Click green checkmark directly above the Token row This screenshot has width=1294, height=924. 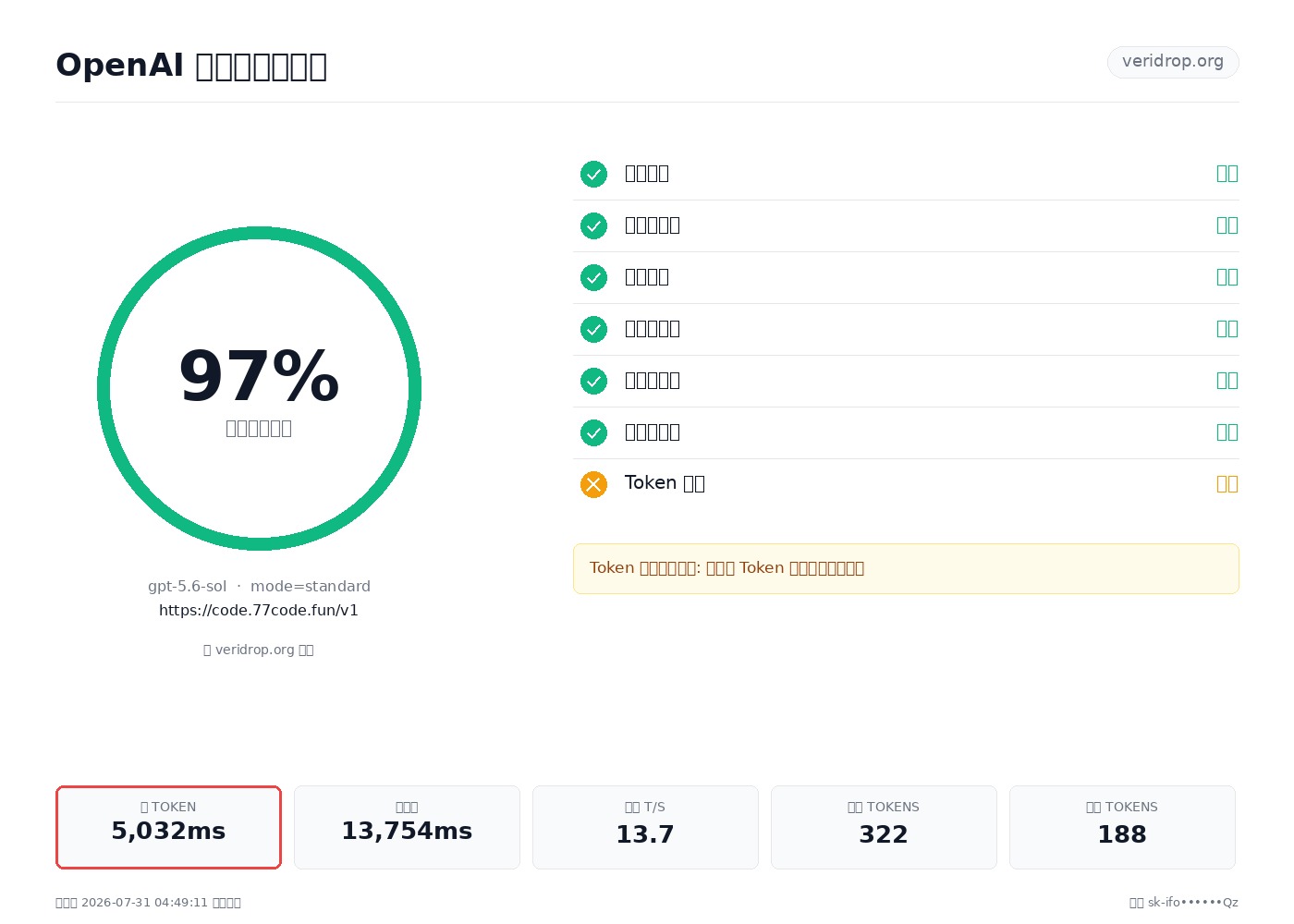click(x=593, y=432)
